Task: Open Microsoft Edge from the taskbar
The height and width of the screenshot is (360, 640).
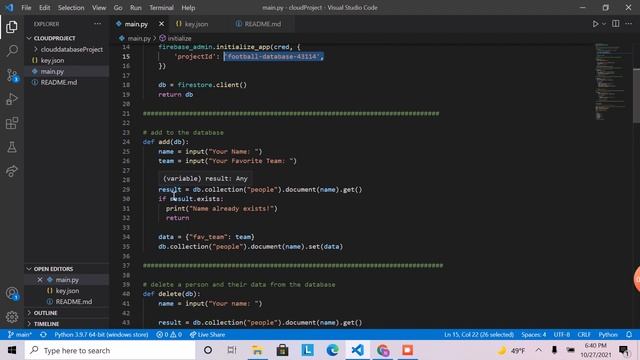Action: [x=332, y=350]
